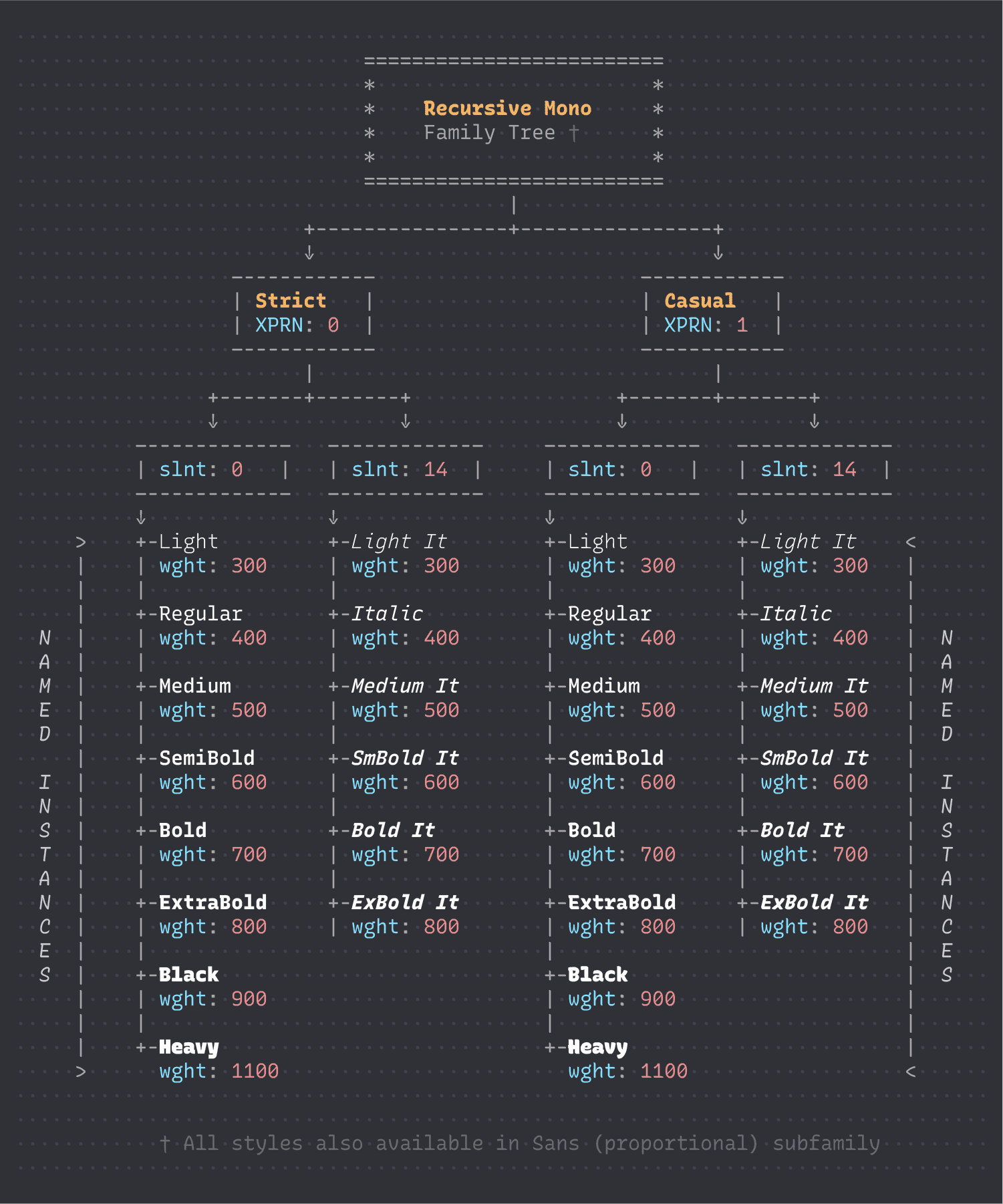
Task: Click "wght: 800" under Strict ExtraBold
Action: coord(212,927)
